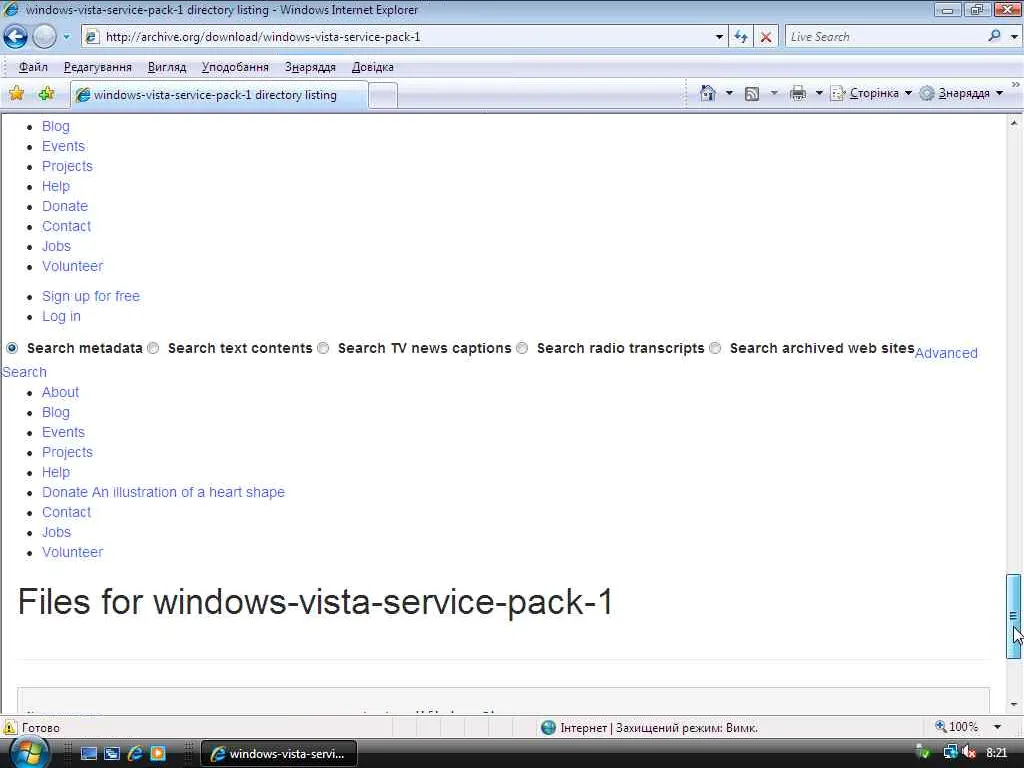The image size is (1024, 768).
Task: Open the Уподобання menu
Action: pyautogui.click(x=235, y=67)
